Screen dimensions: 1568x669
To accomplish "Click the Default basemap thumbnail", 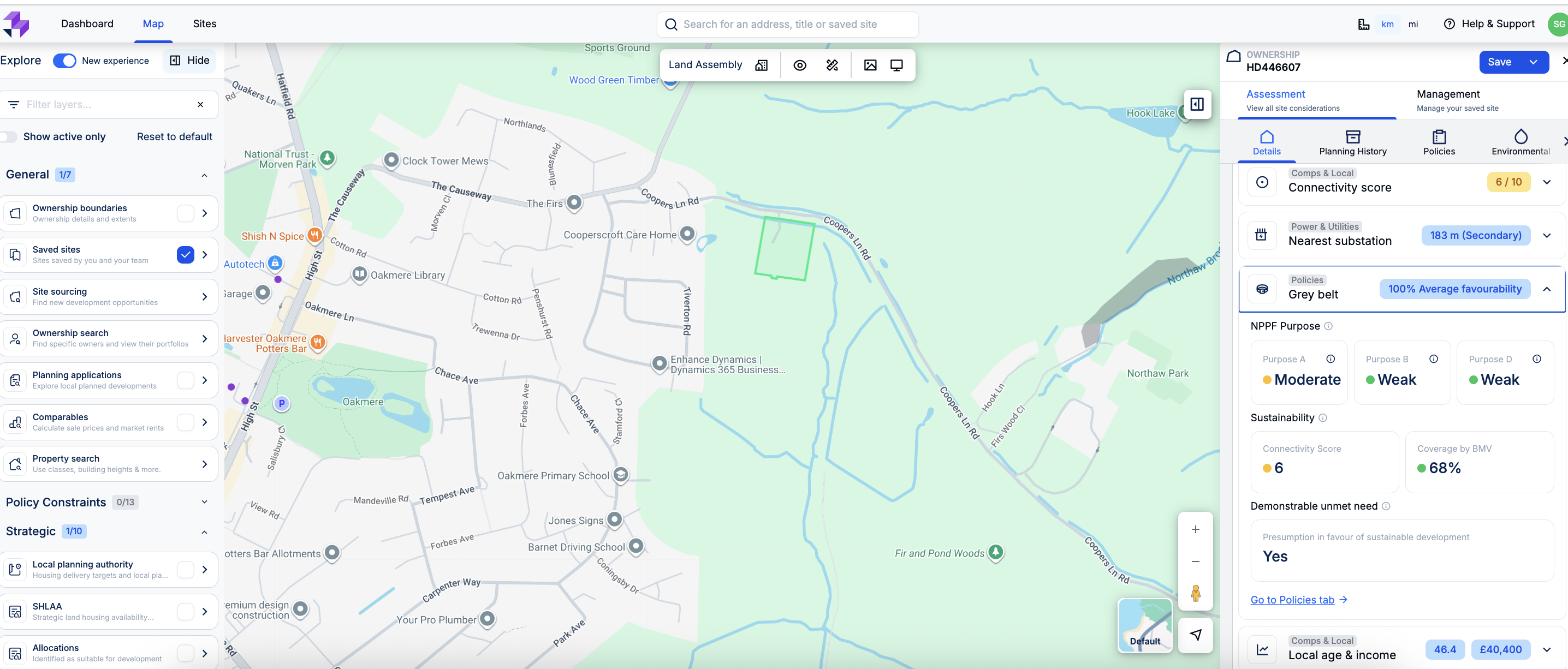I will 1144,625.
